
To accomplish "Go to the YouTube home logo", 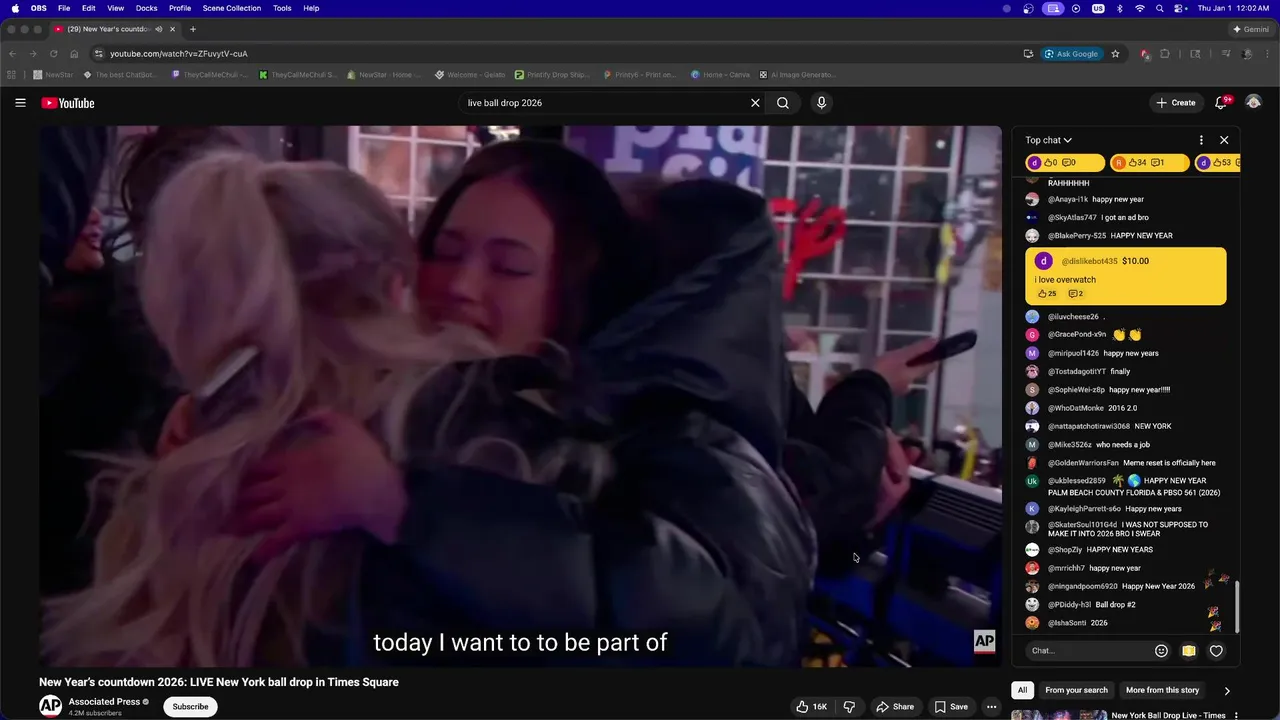I will [68, 103].
